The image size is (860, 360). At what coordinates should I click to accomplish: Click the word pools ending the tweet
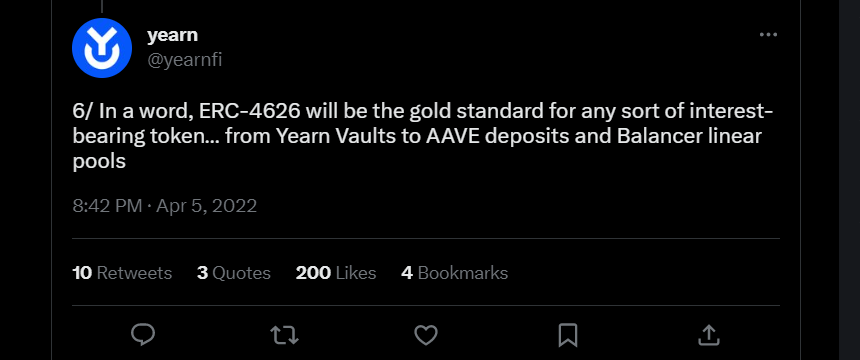(x=99, y=162)
